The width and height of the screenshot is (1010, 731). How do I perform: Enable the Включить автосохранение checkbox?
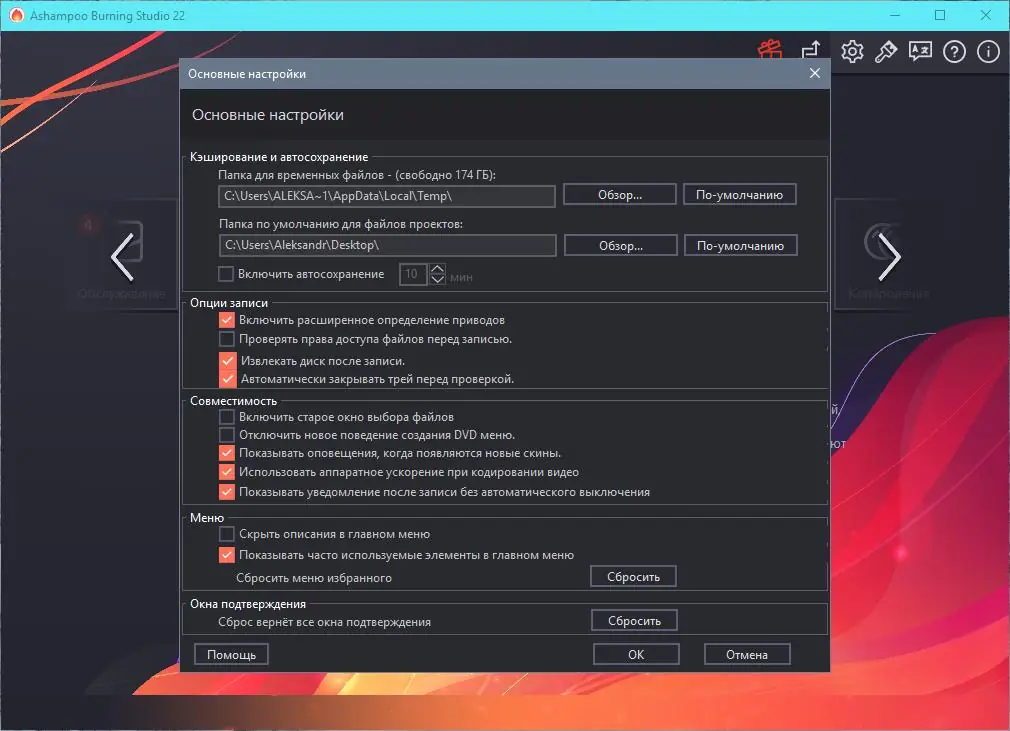225,273
